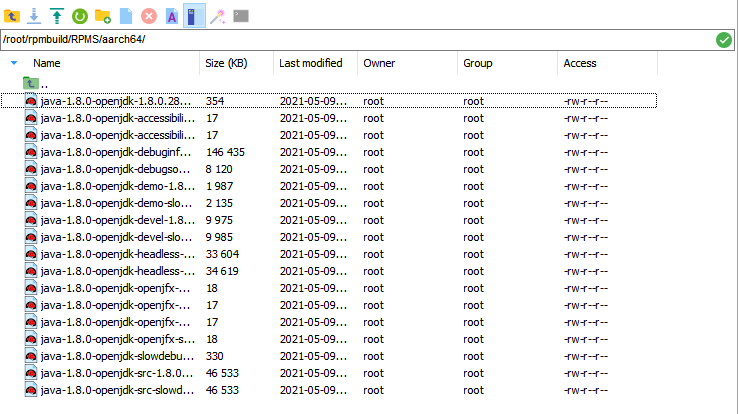The image size is (738, 414).
Task: Create a new folder with toolbar icon
Action: coord(102,15)
